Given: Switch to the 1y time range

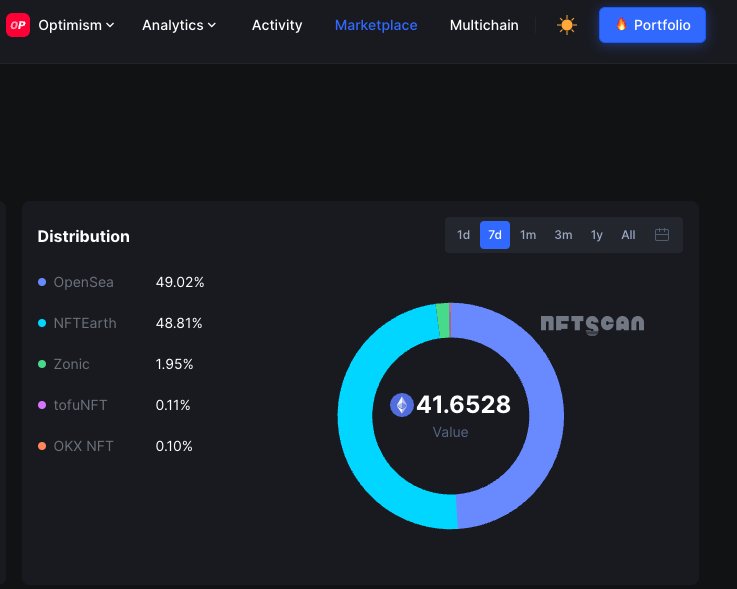Looking at the screenshot, I should pos(596,235).
